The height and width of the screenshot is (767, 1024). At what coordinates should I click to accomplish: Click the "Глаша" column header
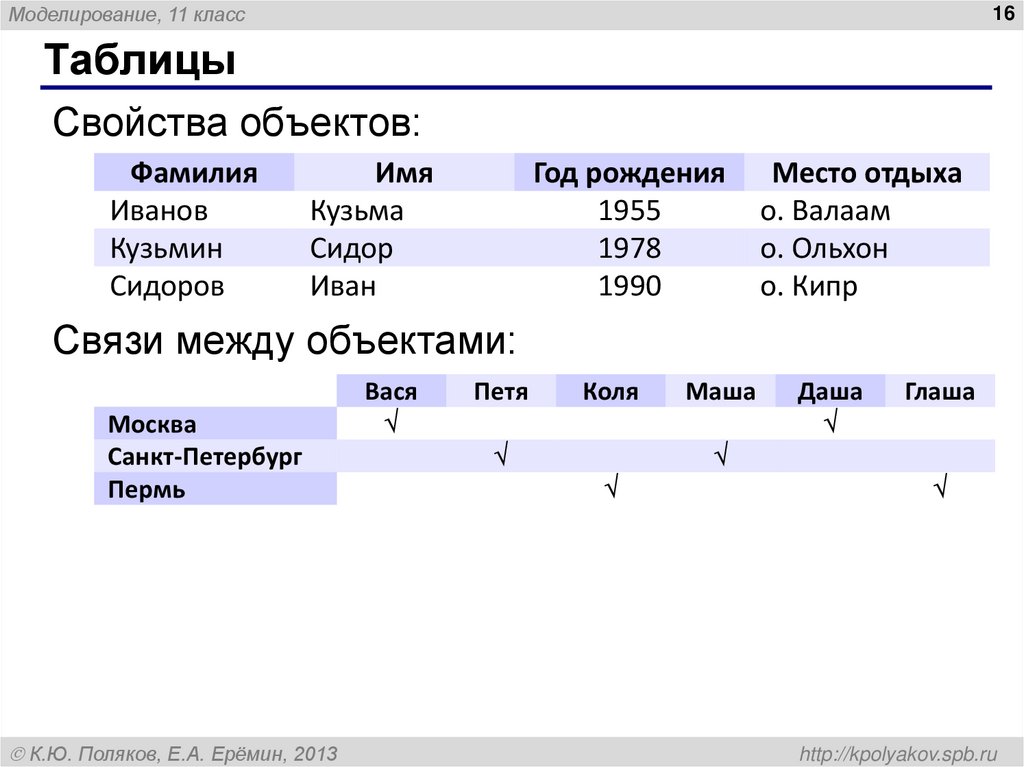940,391
